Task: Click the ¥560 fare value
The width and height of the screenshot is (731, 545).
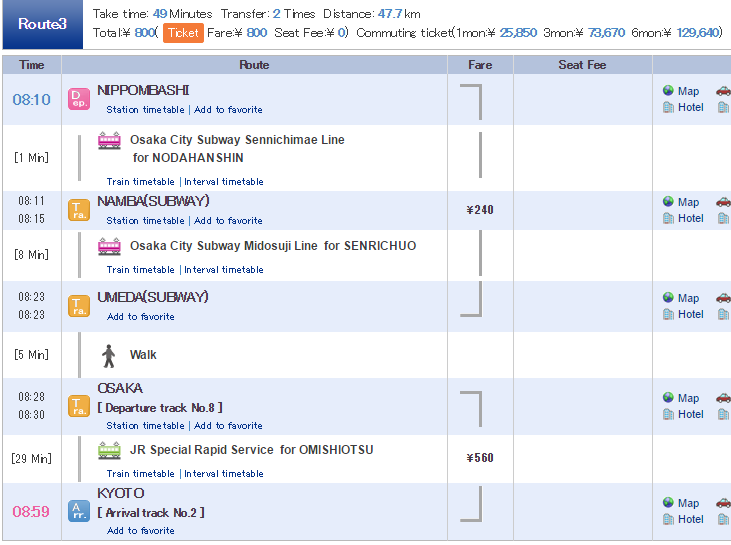Action: tap(480, 458)
